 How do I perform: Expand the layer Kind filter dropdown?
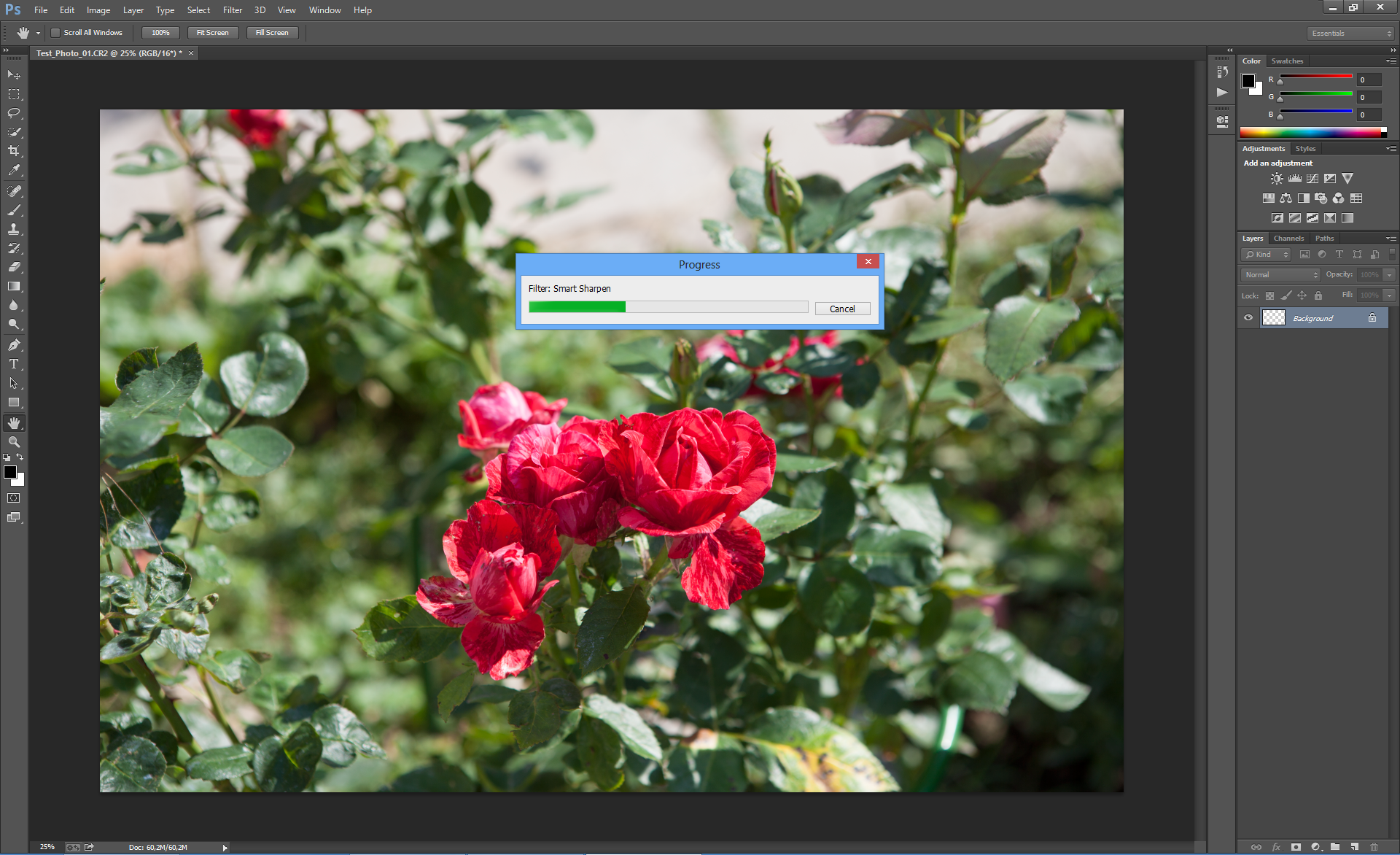pyautogui.click(x=1268, y=255)
